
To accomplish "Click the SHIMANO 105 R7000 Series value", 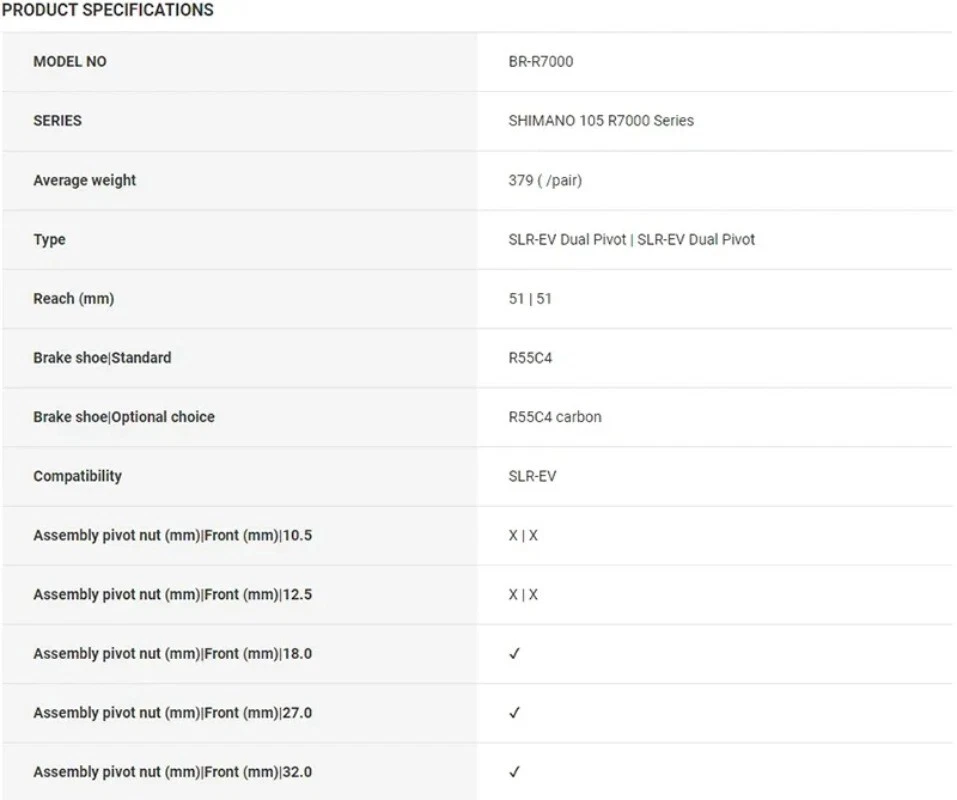I will click(601, 120).
